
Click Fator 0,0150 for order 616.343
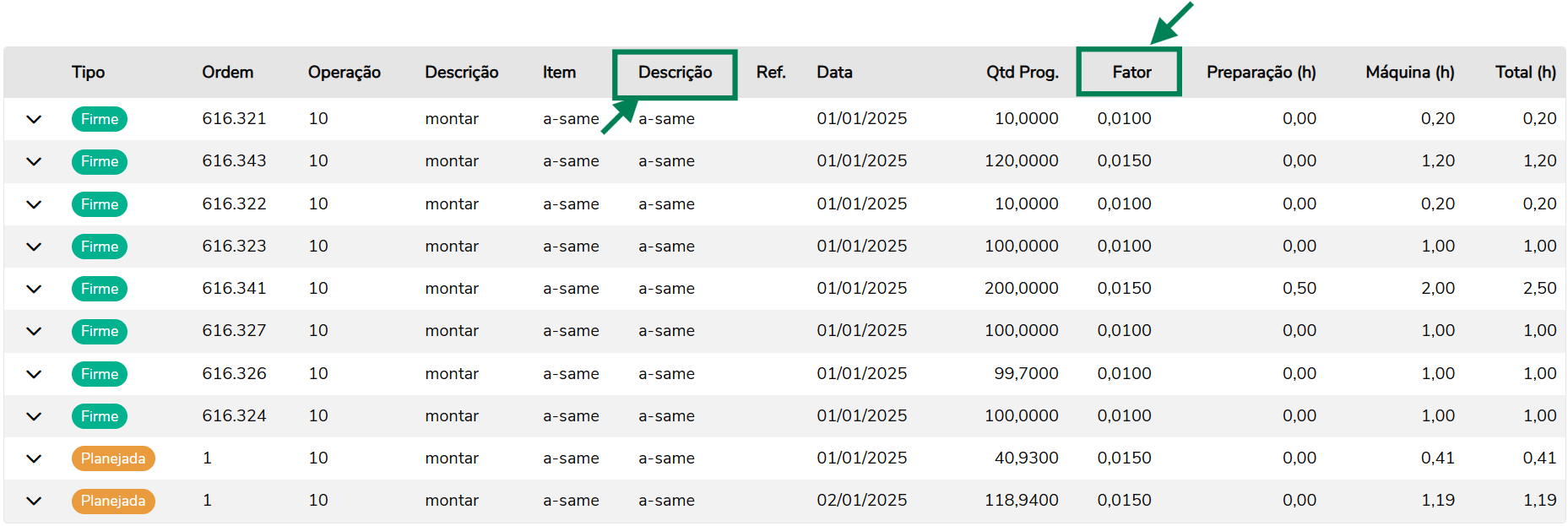[x=1124, y=161]
